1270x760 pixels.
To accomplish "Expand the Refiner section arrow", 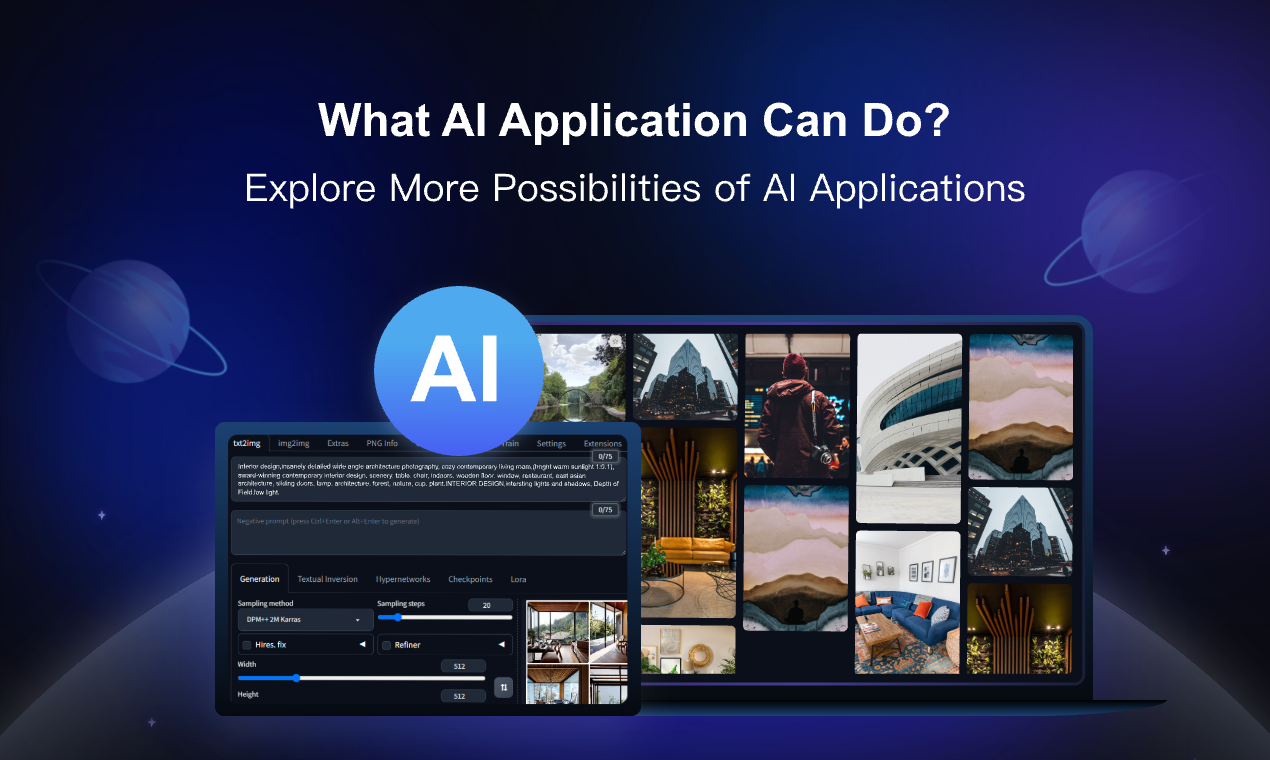I will [502, 645].
